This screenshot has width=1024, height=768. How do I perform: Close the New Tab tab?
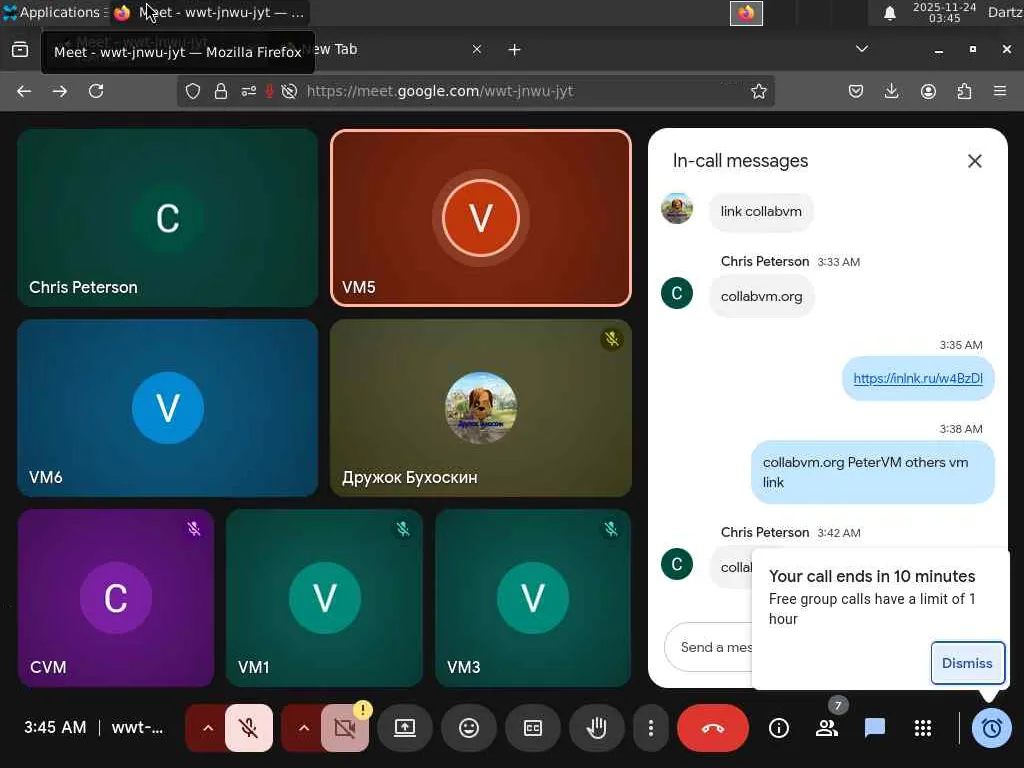[477, 50]
